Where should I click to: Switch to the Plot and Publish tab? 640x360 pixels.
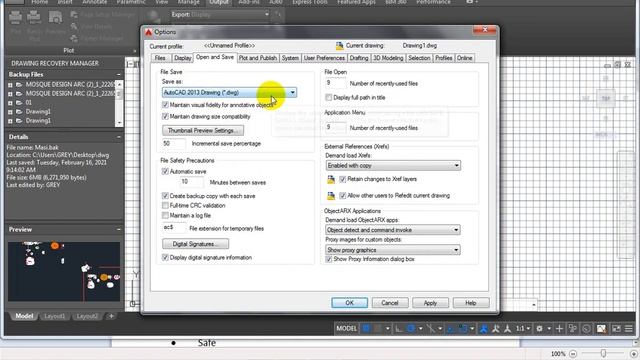[258, 58]
